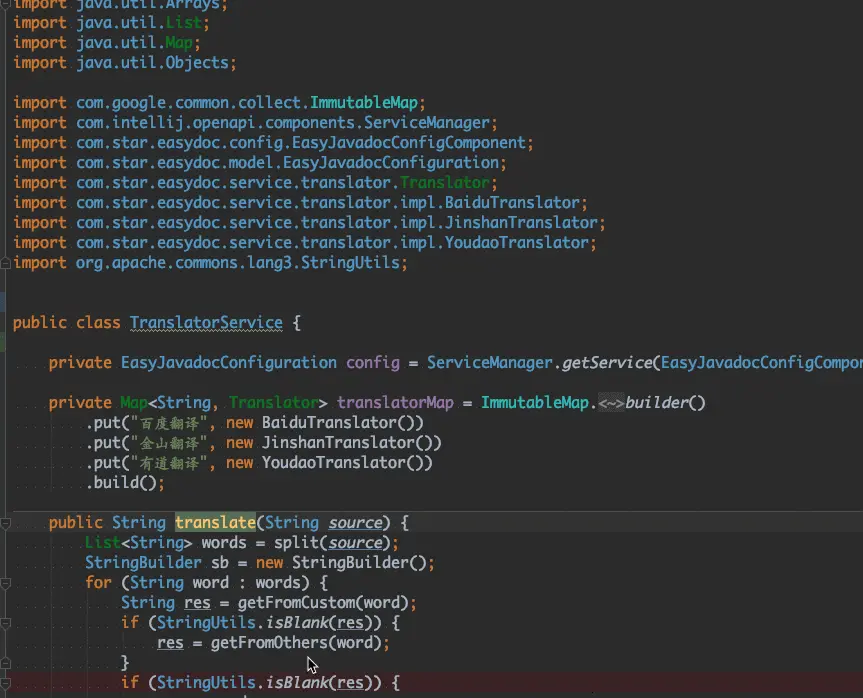This screenshot has height=698, width=863.
Task: Collapse fold marker on the getFromCustom if block
Action: pos(6,623)
